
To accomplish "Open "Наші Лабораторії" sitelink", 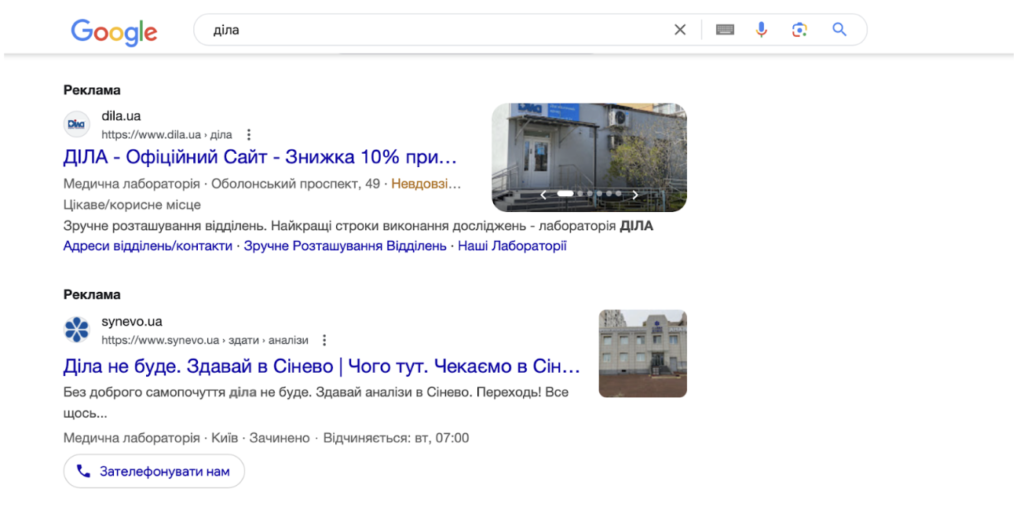I will tap(512, 246).
